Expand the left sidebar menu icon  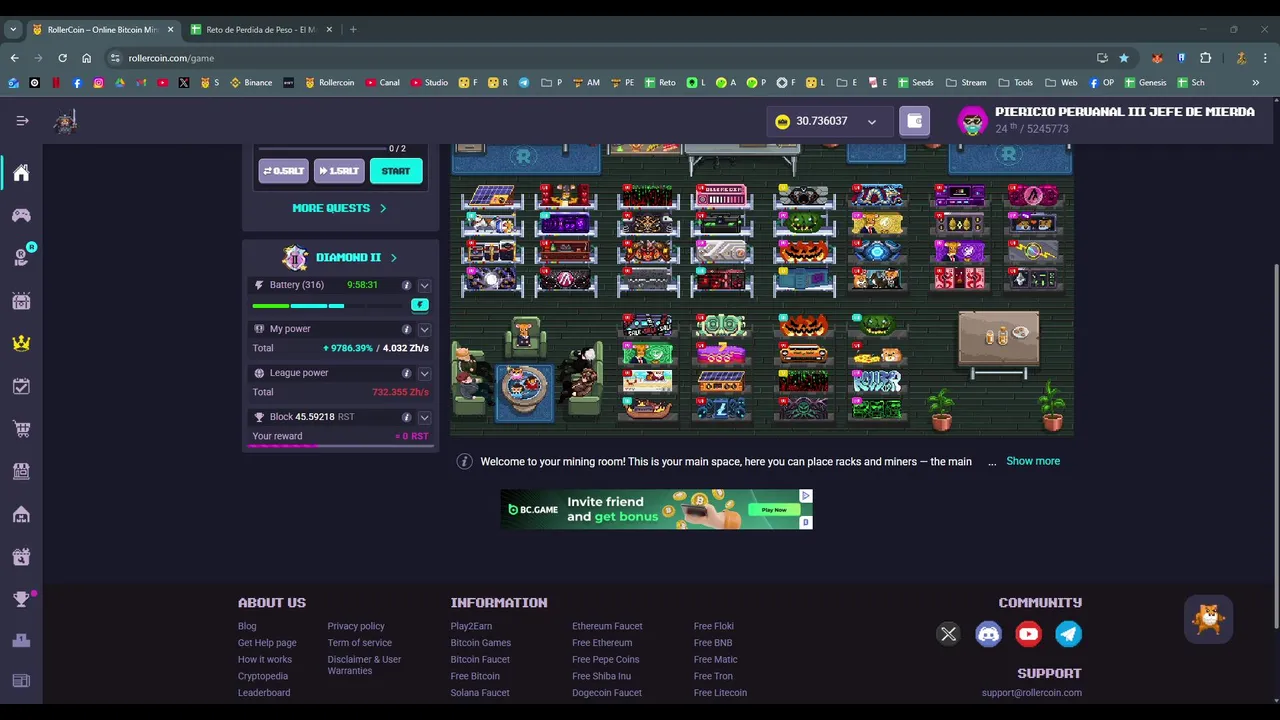22,121
